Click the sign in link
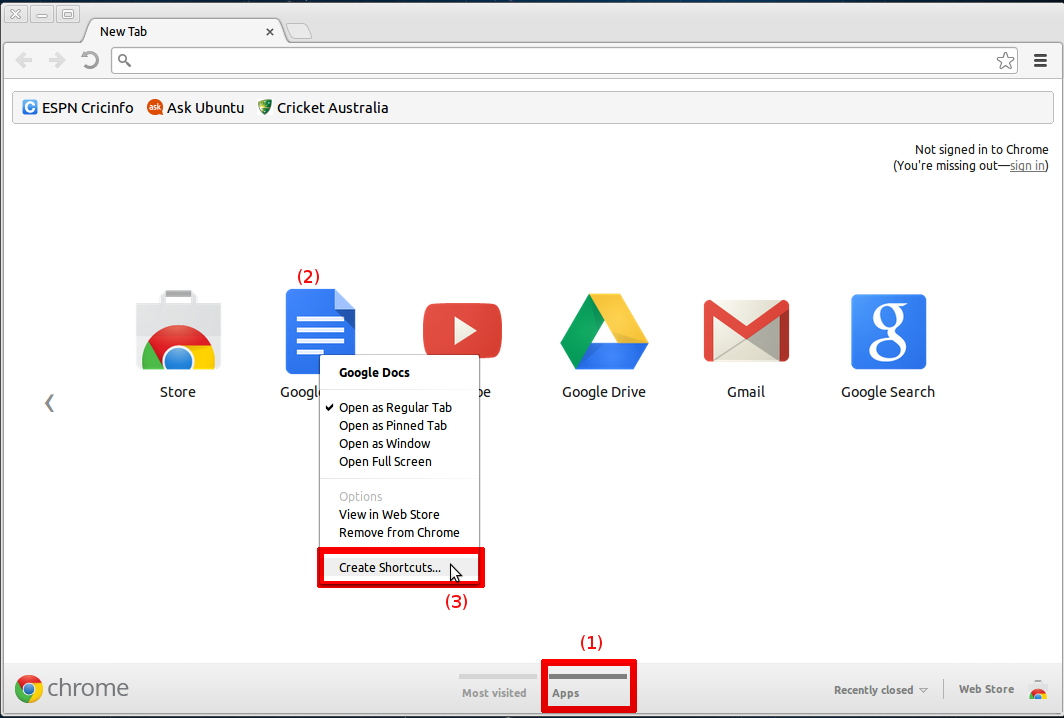Image resolution: width=1064 pixels, height=718 pixels. [1027, 166]
